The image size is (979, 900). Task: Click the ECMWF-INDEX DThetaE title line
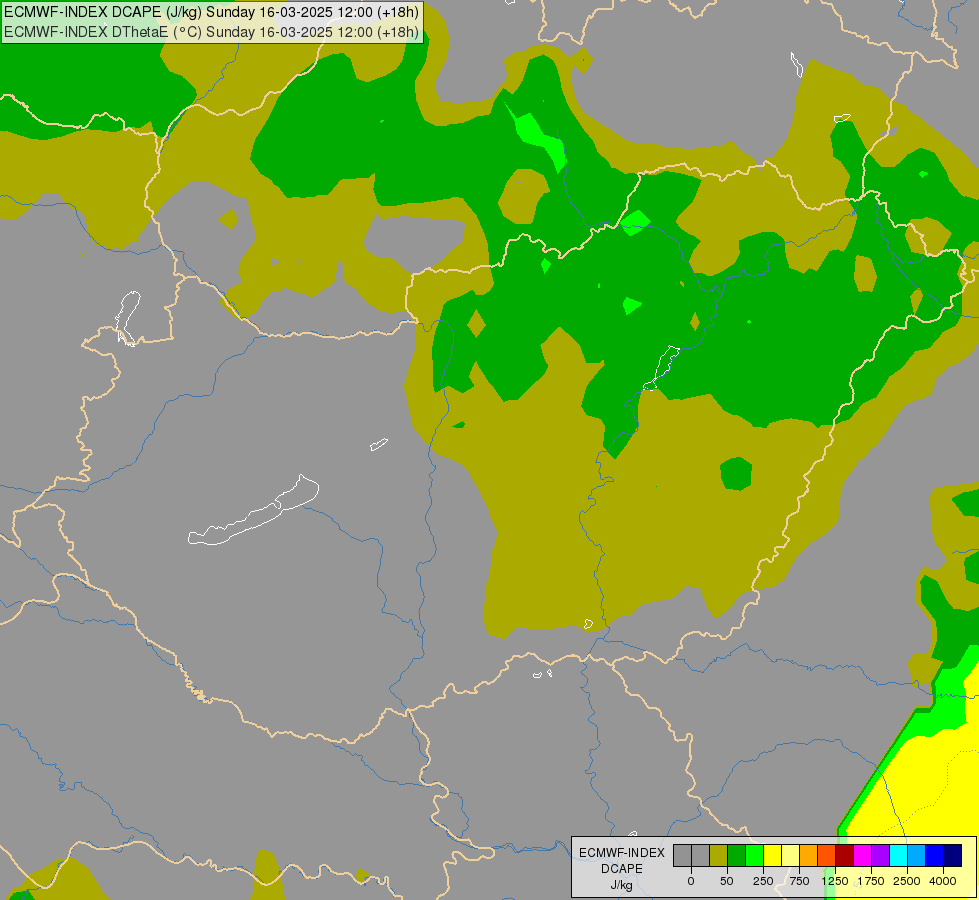211,31
